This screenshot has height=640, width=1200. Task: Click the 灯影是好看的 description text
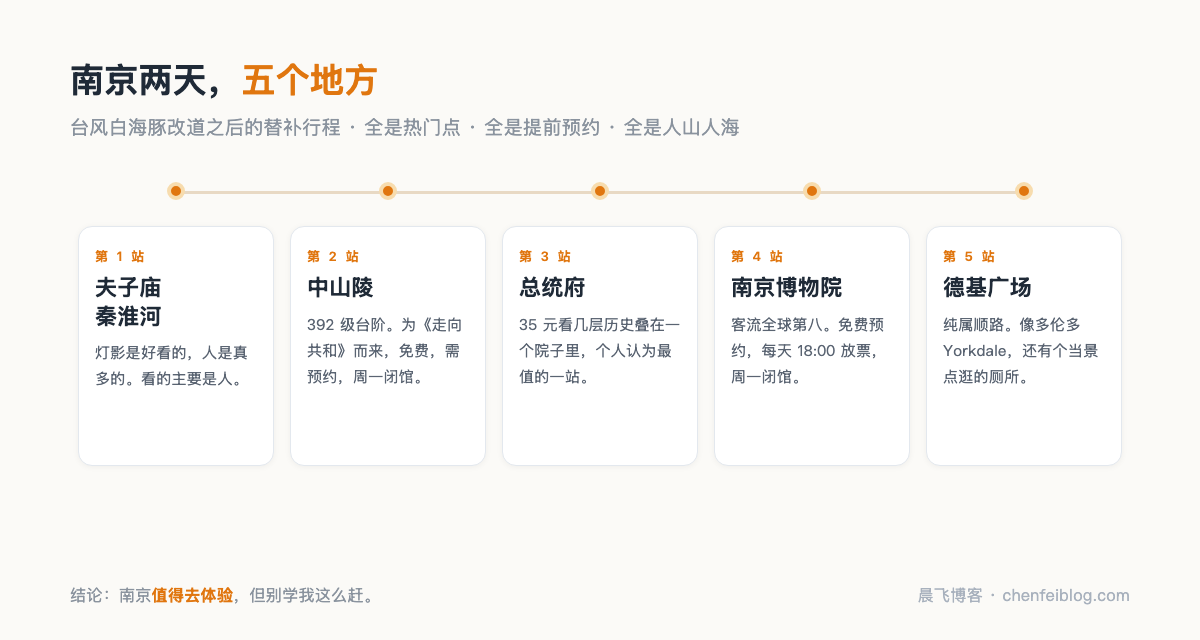tap(171, 366)
